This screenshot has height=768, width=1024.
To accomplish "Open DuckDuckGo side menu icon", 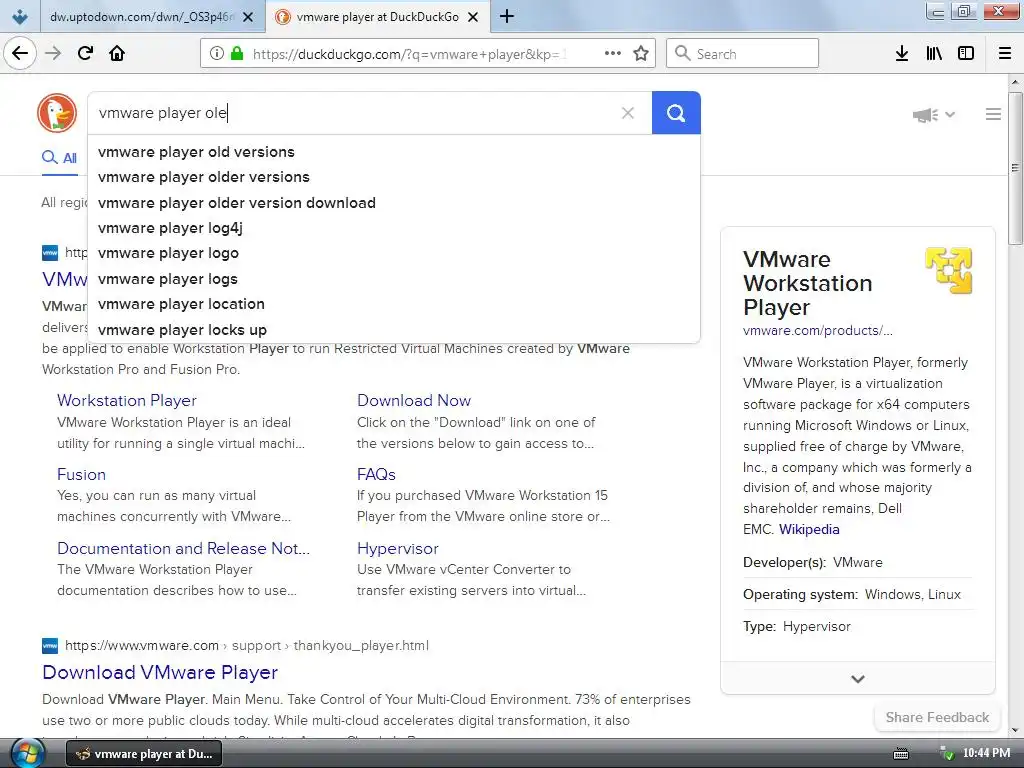I will pyautogui.click(x=993, y=114).
